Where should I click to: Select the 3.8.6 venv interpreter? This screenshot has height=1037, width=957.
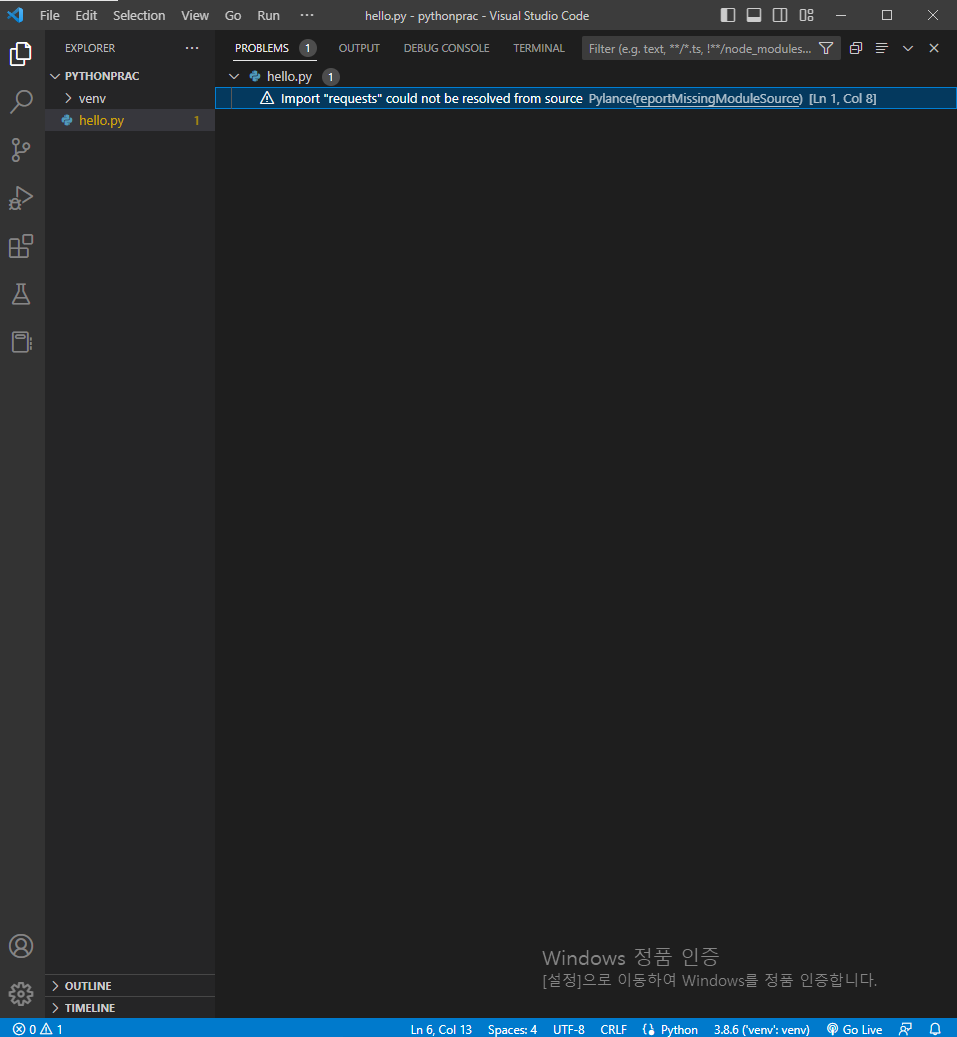coord(761,1029)
